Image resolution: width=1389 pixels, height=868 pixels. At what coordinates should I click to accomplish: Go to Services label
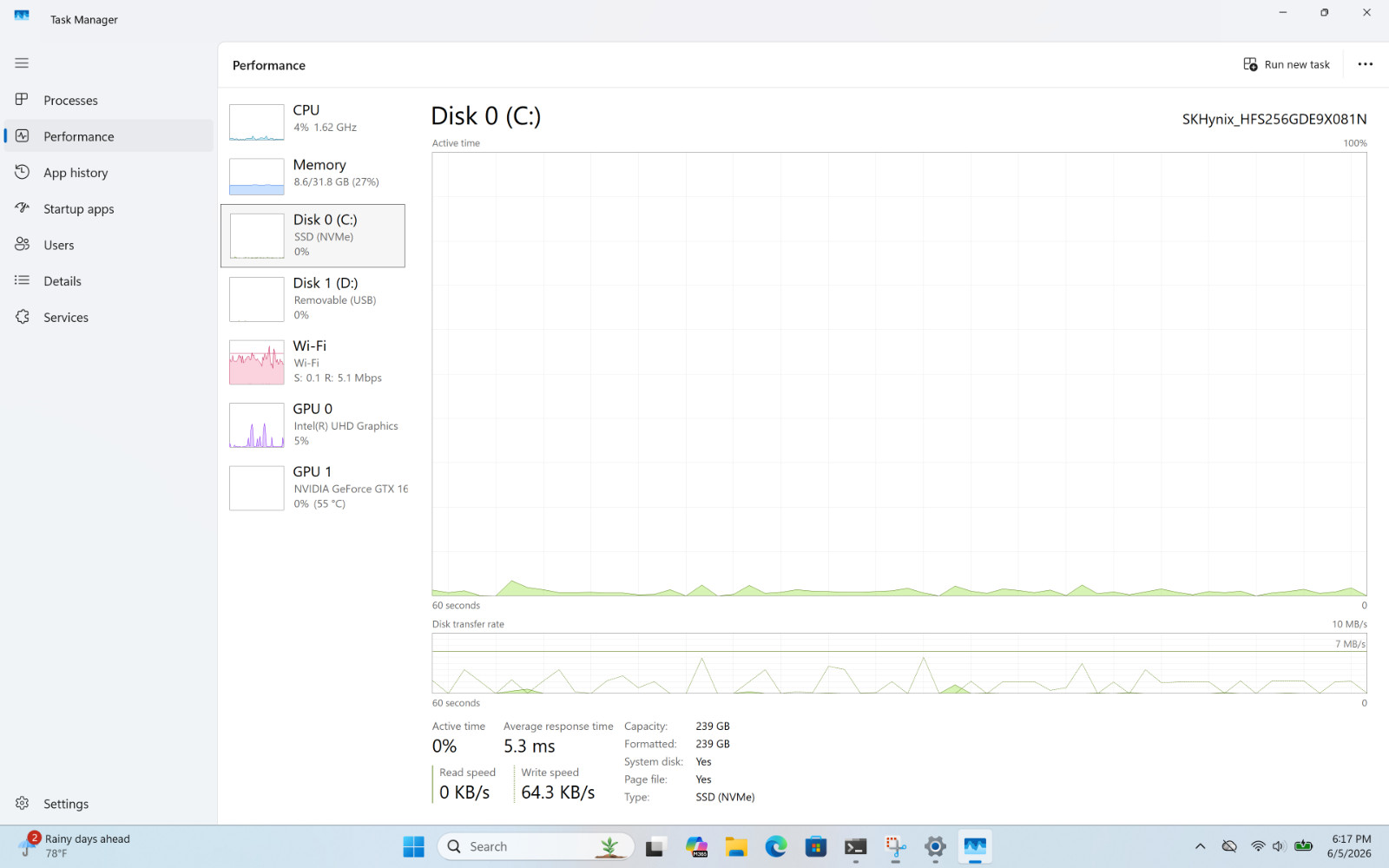pos(66,318)
